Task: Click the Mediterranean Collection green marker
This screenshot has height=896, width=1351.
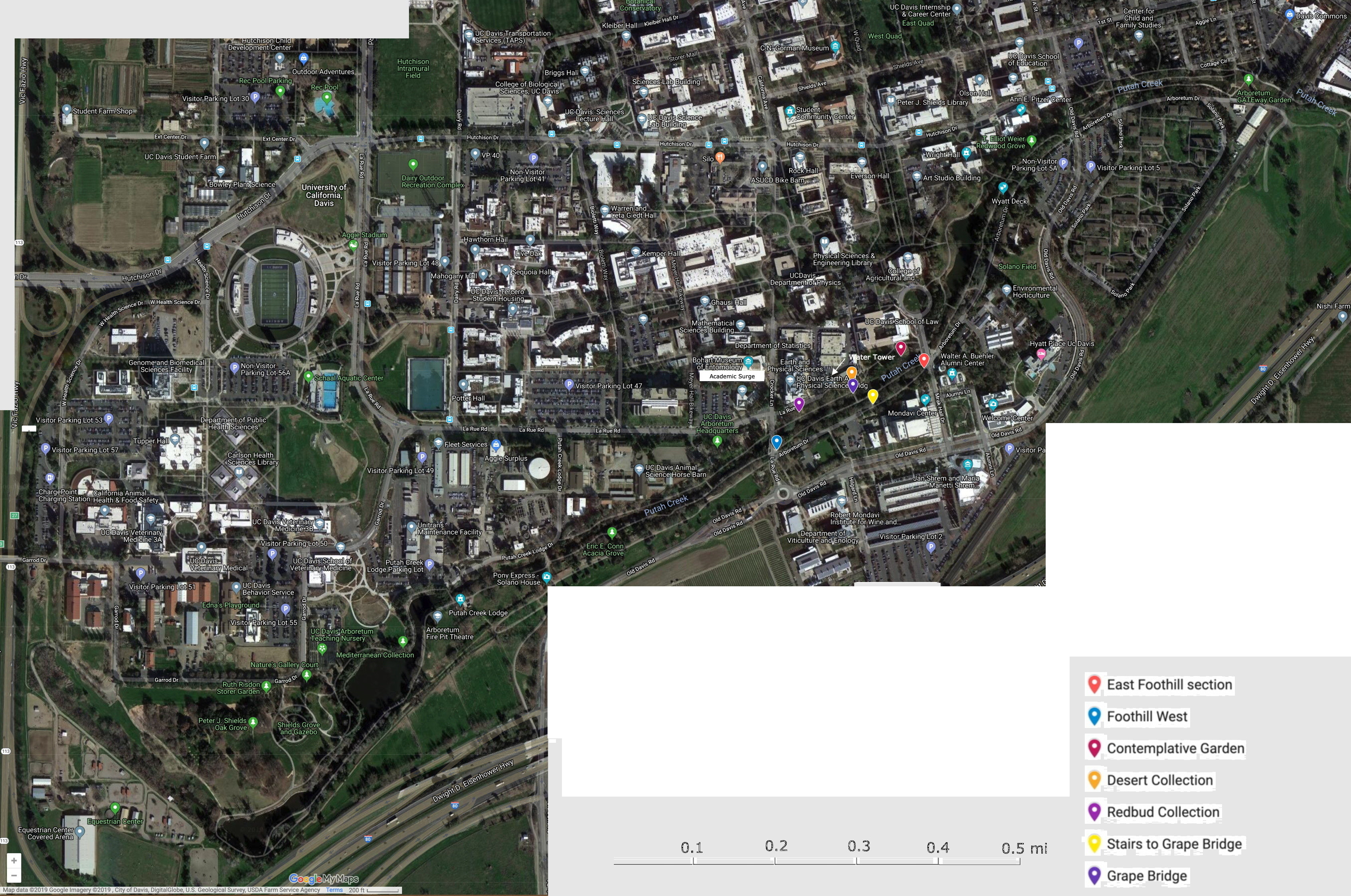Action: [403, 642]
